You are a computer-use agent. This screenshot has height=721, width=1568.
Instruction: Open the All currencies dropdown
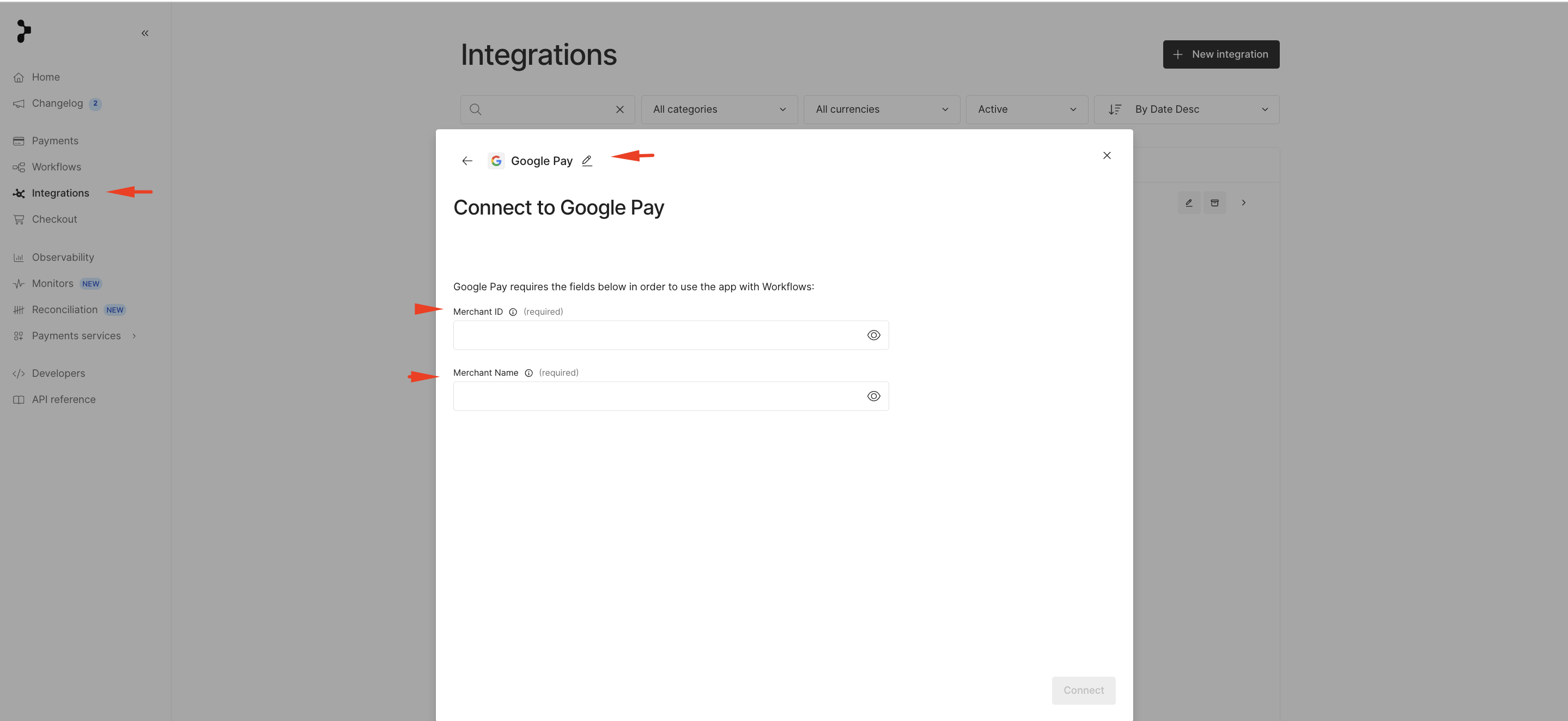click(882, 109)
